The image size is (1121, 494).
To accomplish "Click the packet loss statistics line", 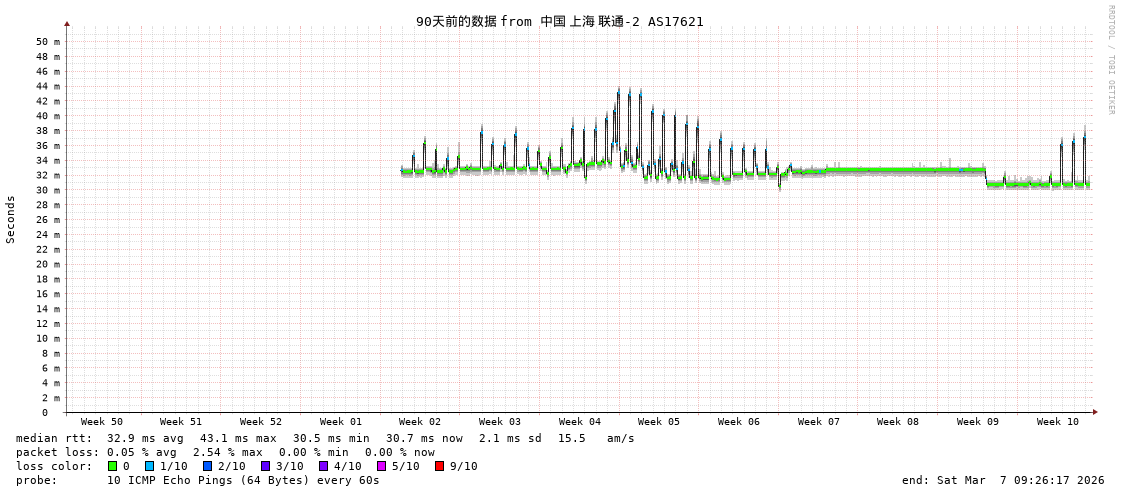I will (225, 452).
